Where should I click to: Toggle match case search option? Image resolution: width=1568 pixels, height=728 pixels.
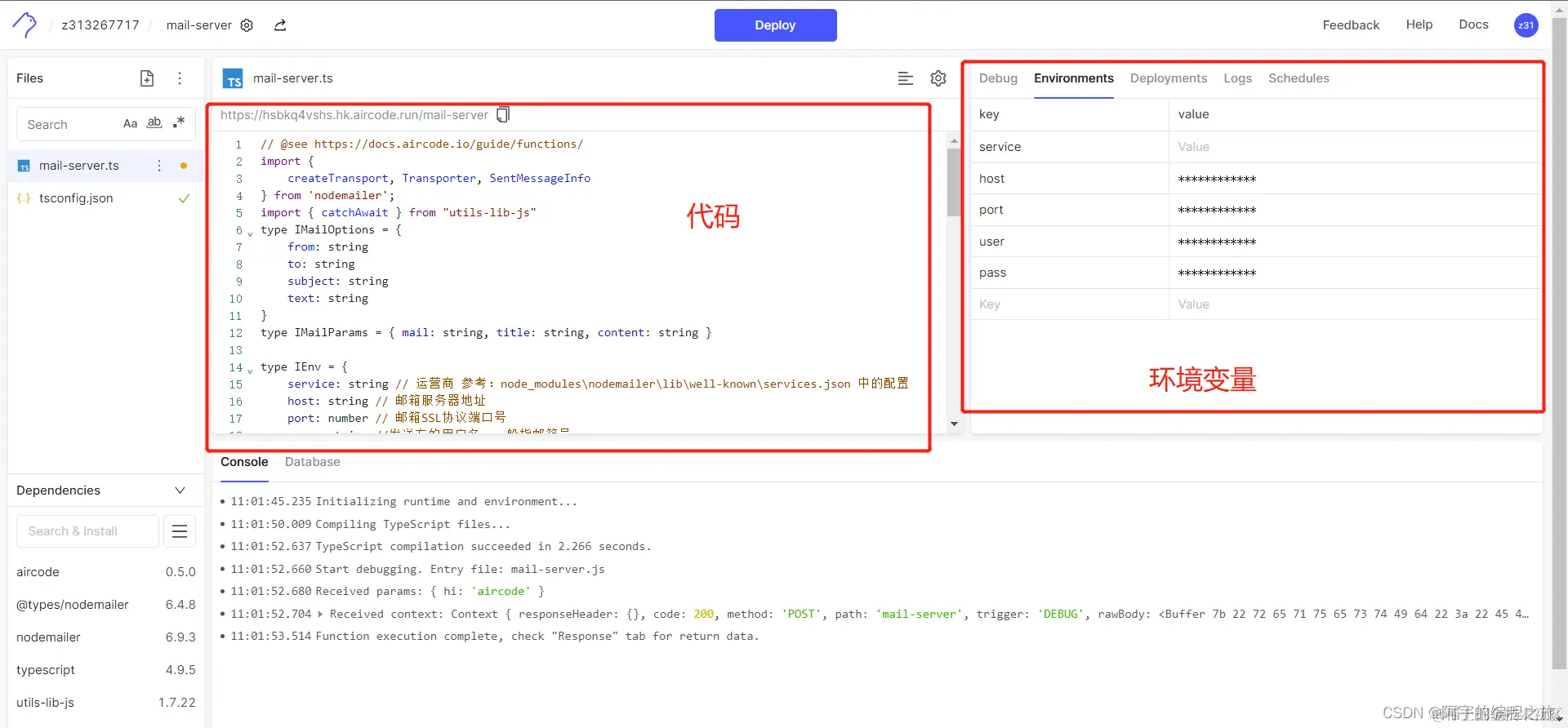[130, 124]
